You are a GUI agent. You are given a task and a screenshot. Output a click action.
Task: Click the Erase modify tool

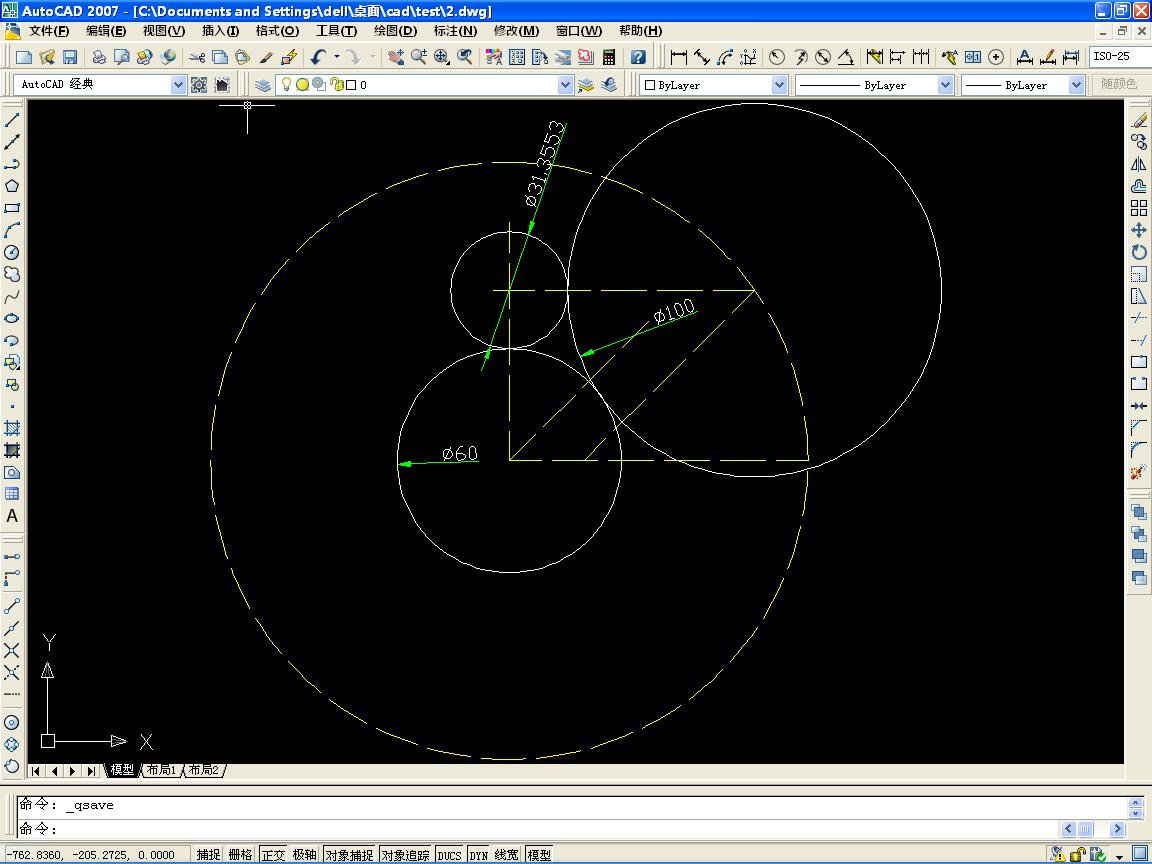click(x=1139, y=120)
